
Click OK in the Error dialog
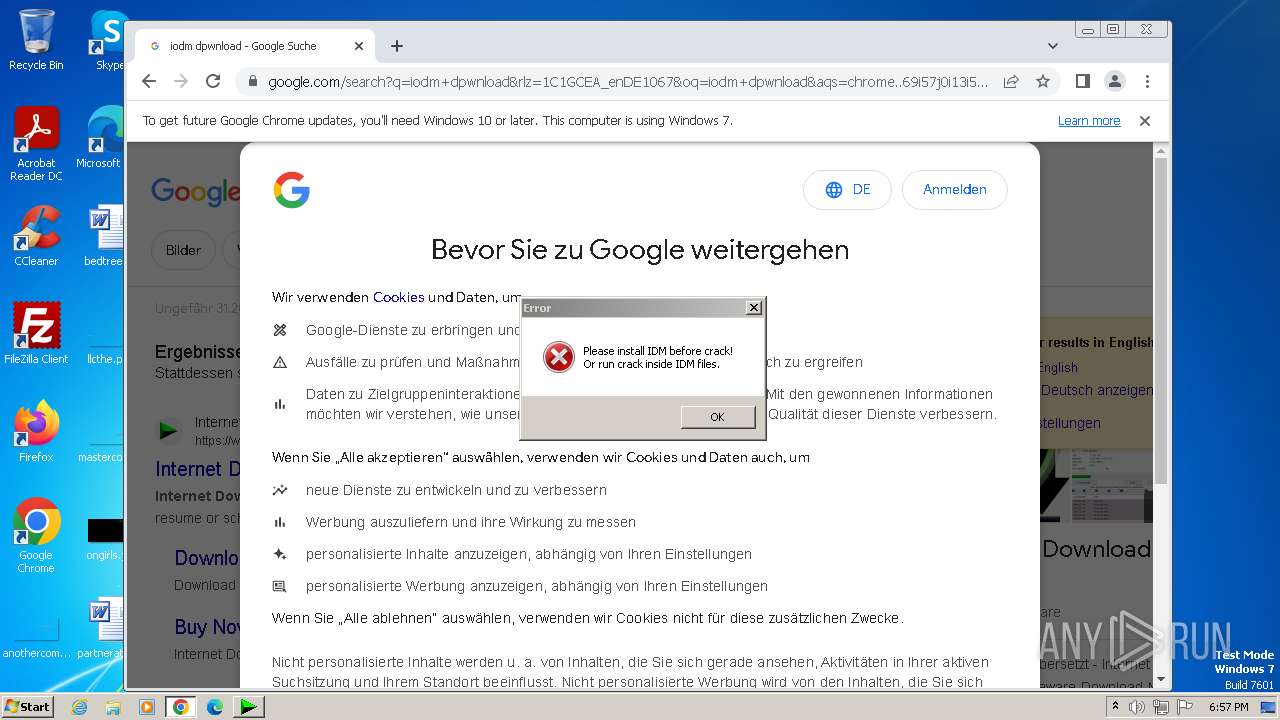coord(717,417)
